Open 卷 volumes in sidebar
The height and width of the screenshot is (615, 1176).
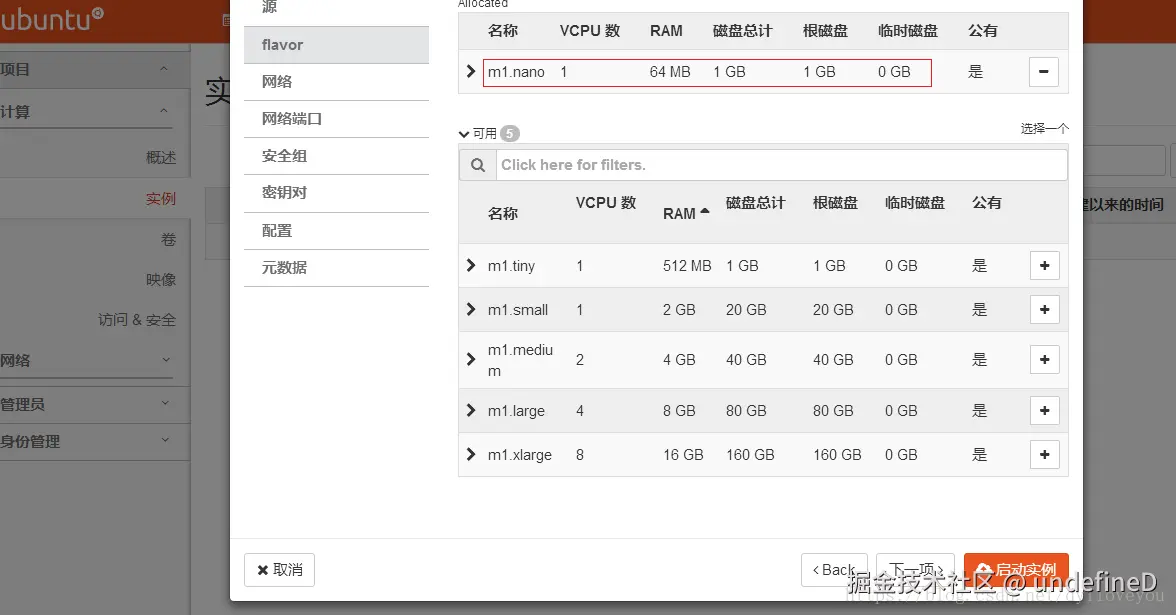click(x=168, y=239)
